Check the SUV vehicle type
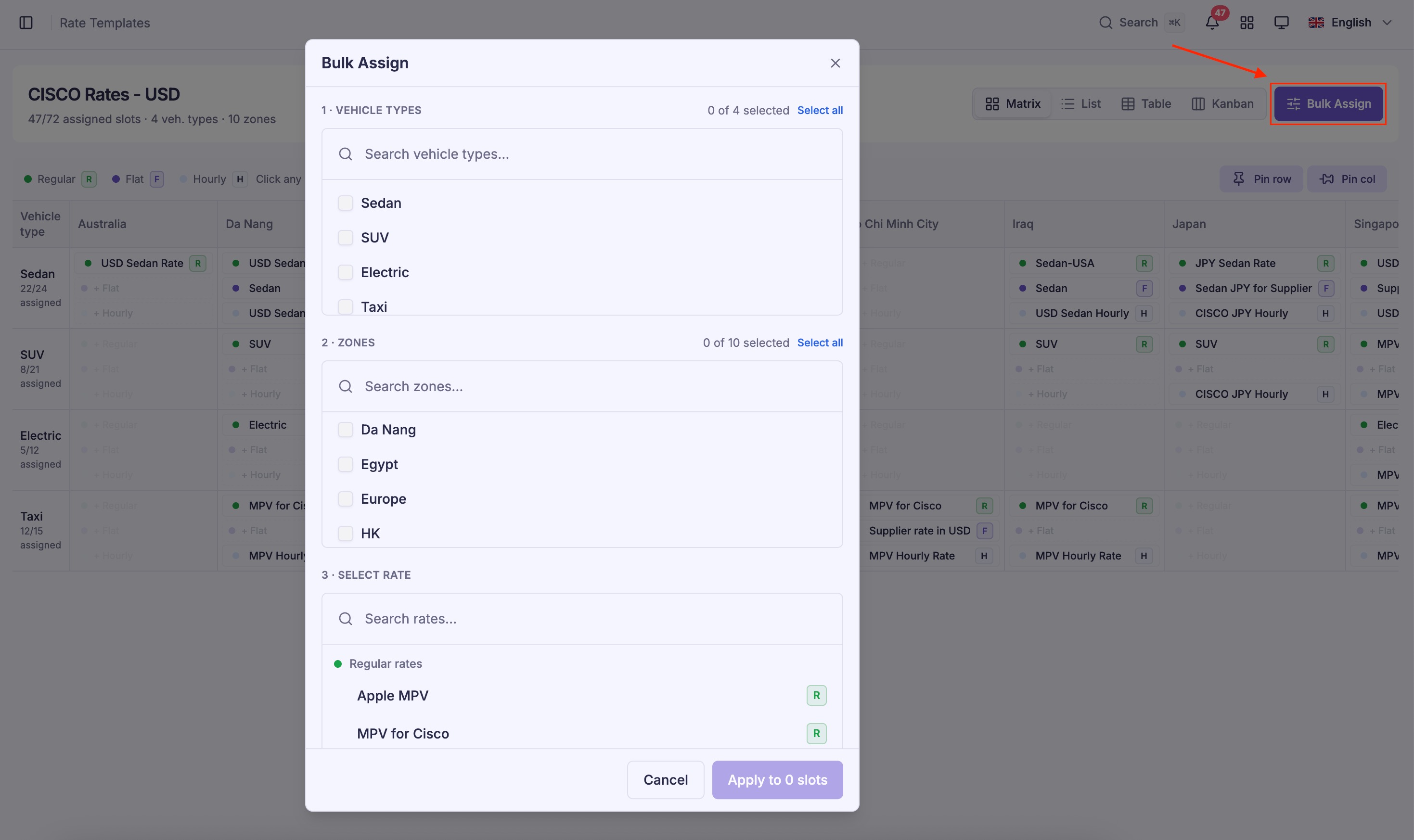 tap(346, 237)
